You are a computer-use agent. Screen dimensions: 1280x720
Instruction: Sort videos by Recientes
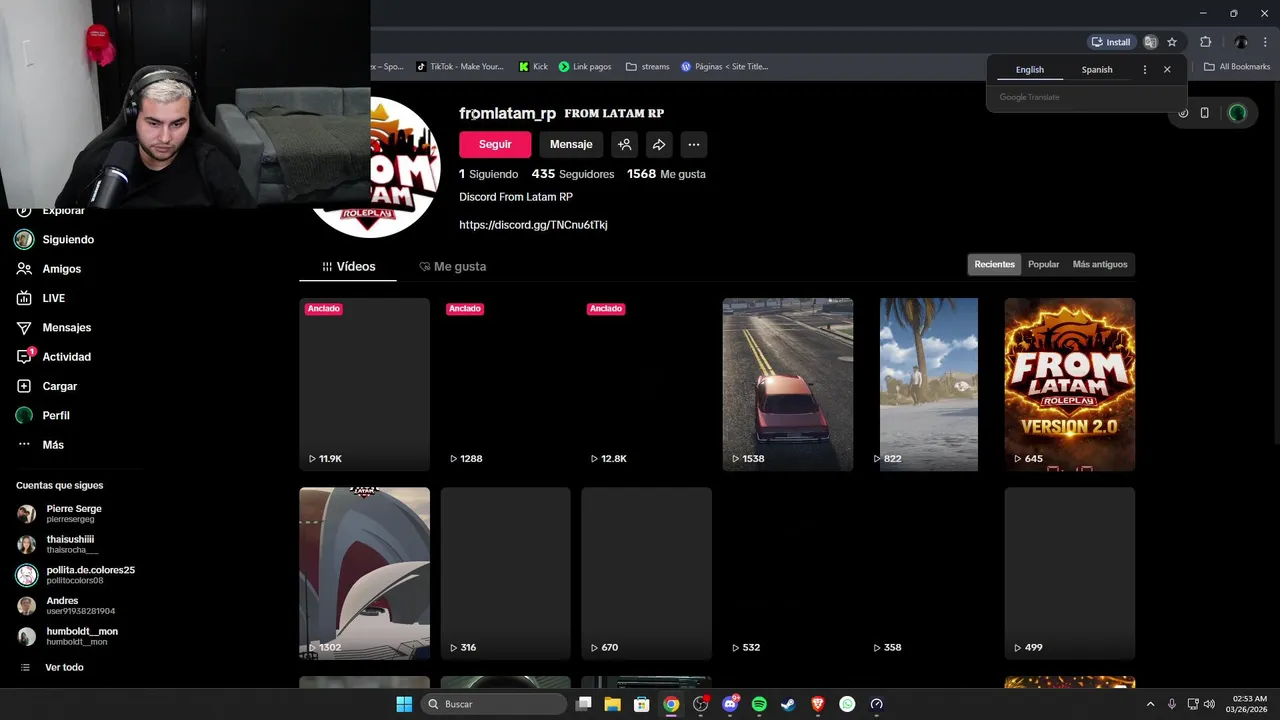click(x=994, y=264)
